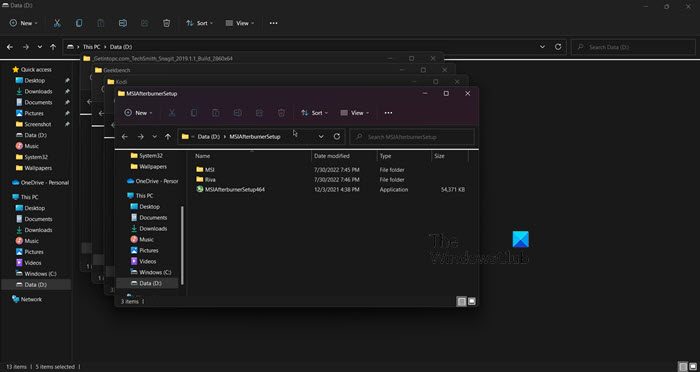This screenshot has height=372, width=700.
Task: Click the Date modified column header
Action: click(x=332, y=156)
